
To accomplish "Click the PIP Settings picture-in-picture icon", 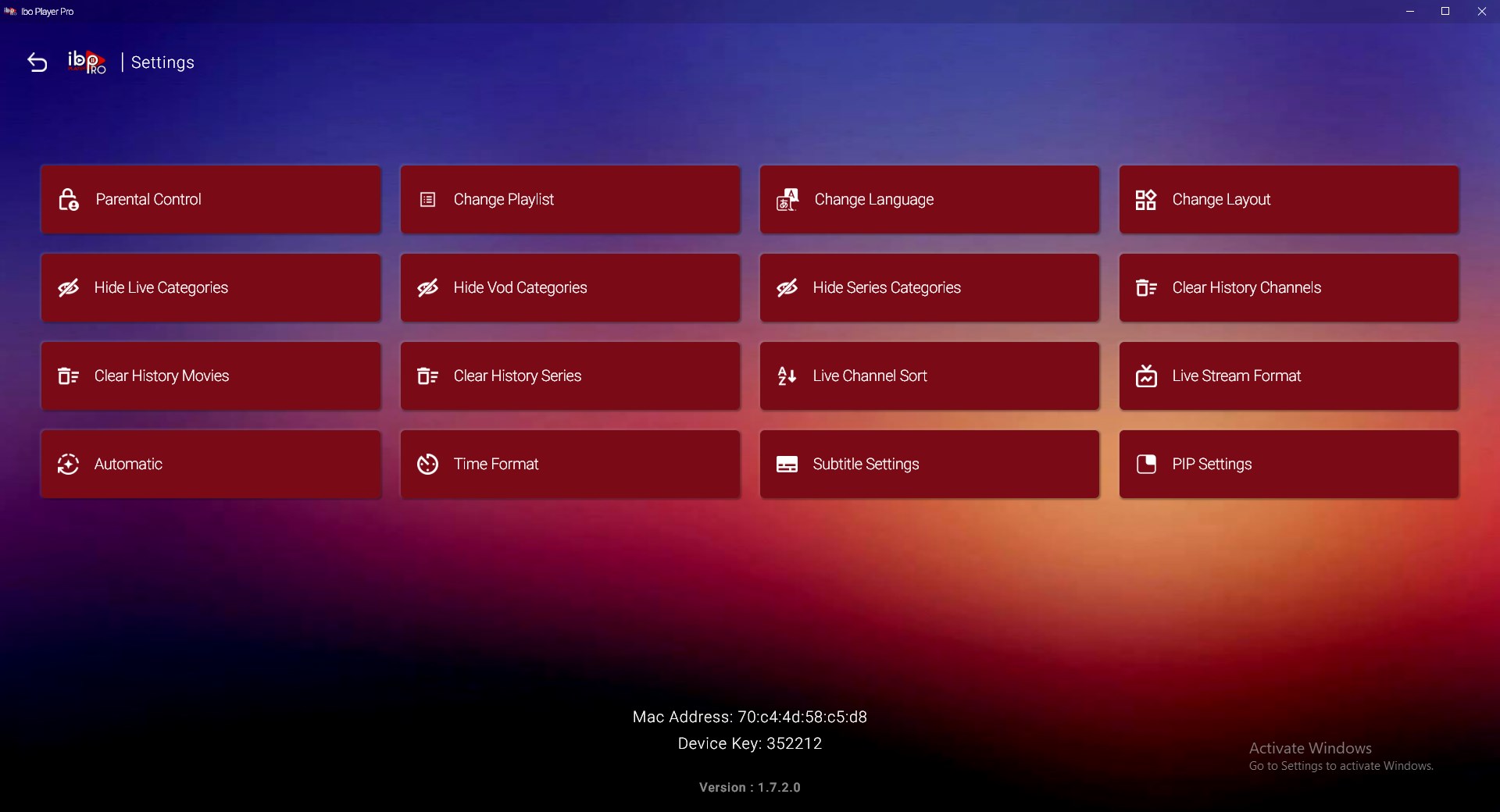I will point(1145,464).
